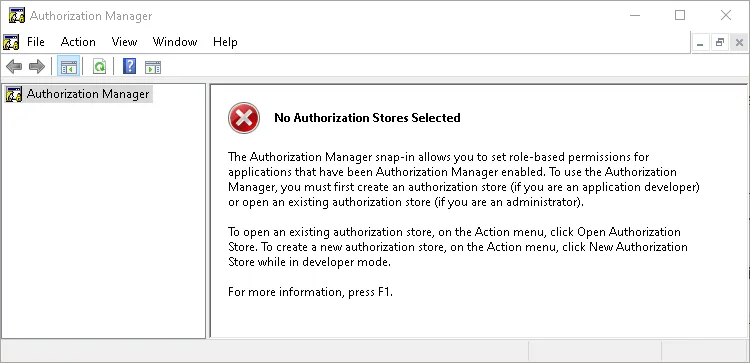
Task: Open the Help menu
Action: [225, 42]
